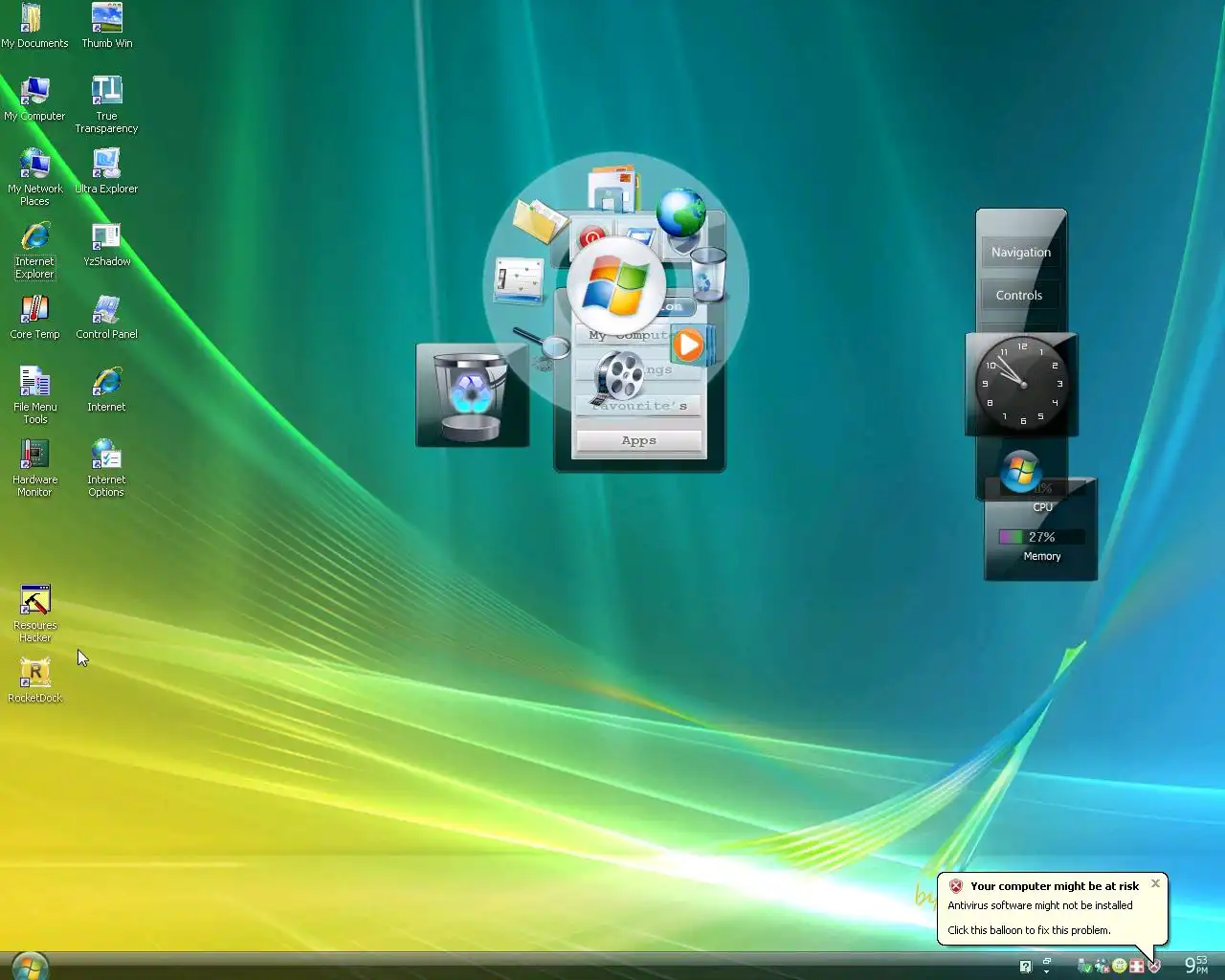The image size is (1225, 980).
Task: Launch File Menu Tools shortcut
Action: tap(34, 396)
